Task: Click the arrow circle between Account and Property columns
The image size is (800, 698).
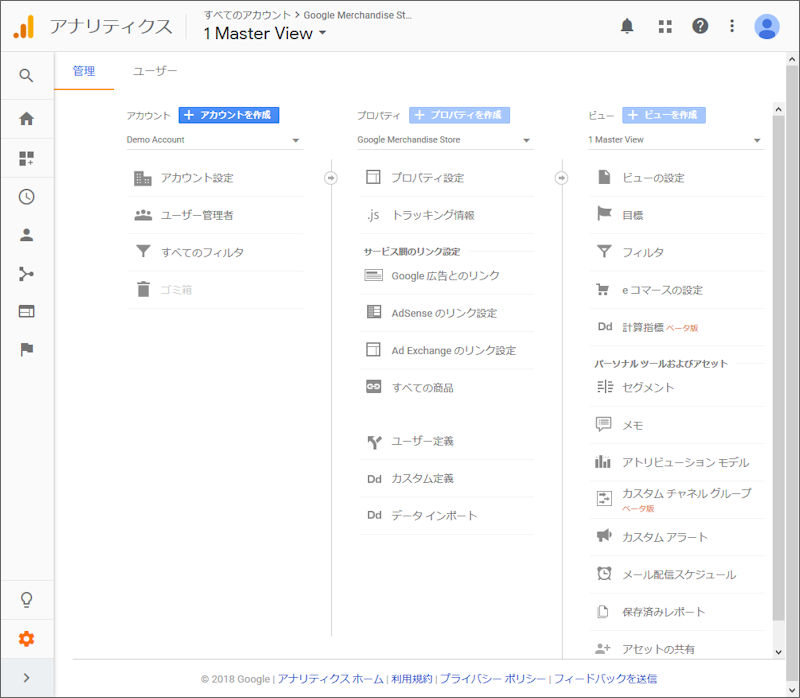Action: tap(331, 178)
